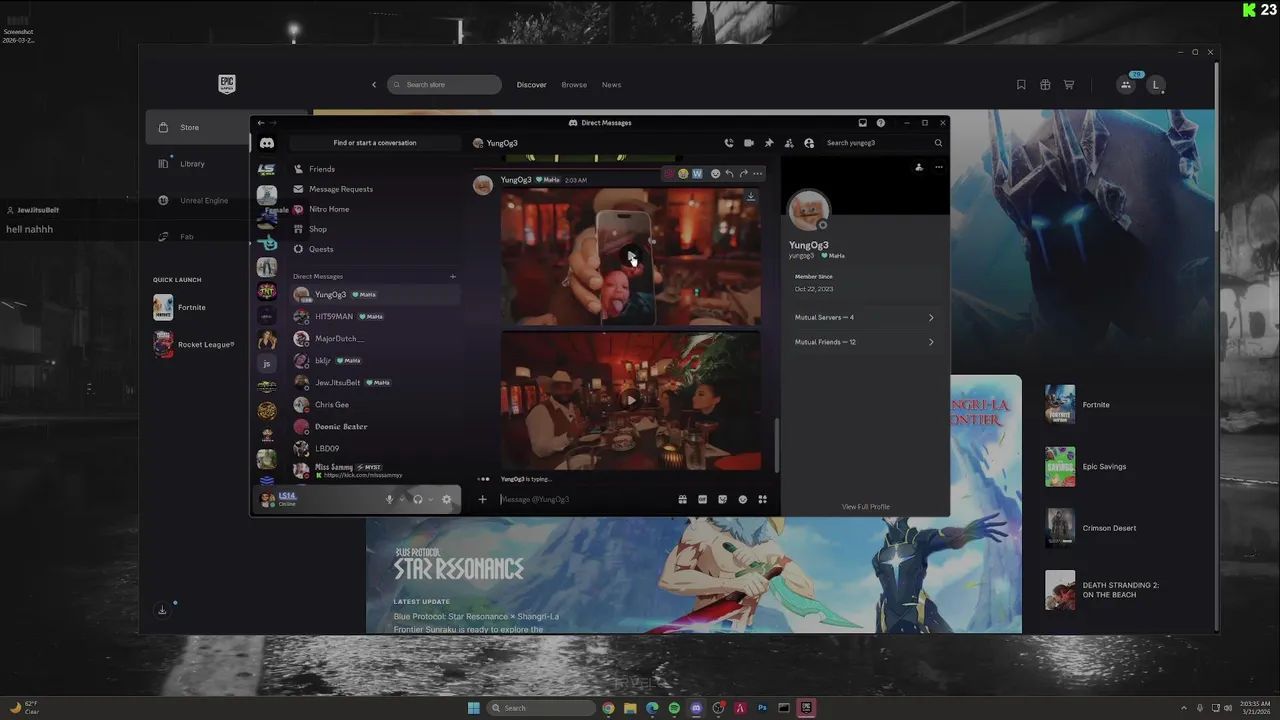Open Browse tab in Epic Games
1280x720 pixels.
tap(574, 85)
